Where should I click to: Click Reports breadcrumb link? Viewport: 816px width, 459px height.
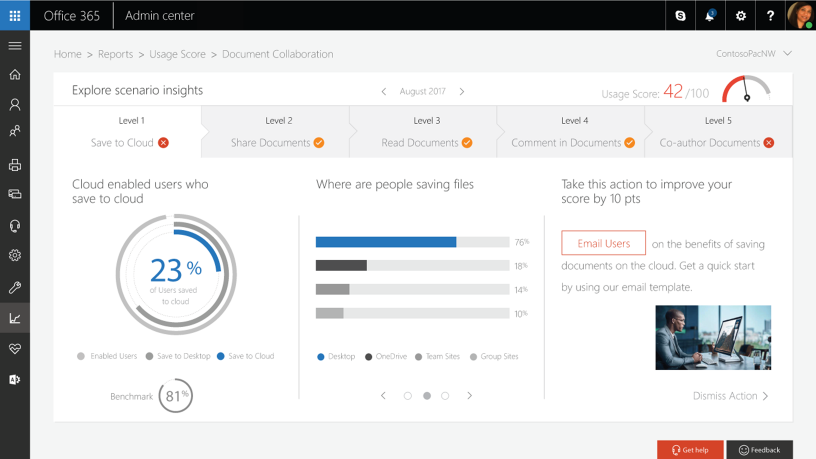point(116,54)
